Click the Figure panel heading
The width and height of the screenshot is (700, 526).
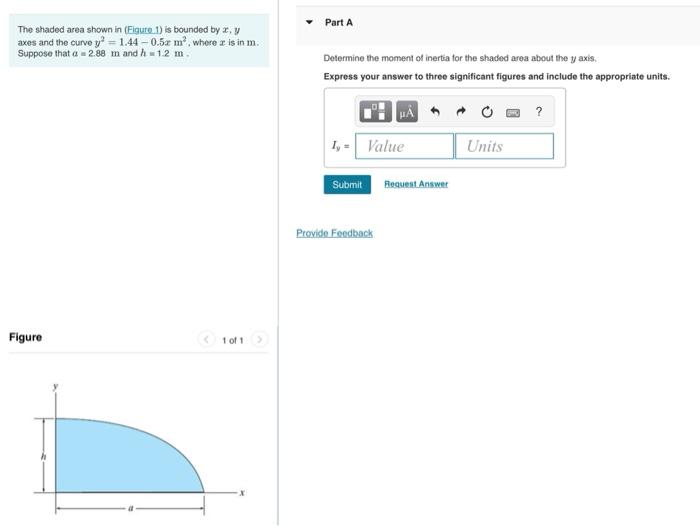[25, 337]
